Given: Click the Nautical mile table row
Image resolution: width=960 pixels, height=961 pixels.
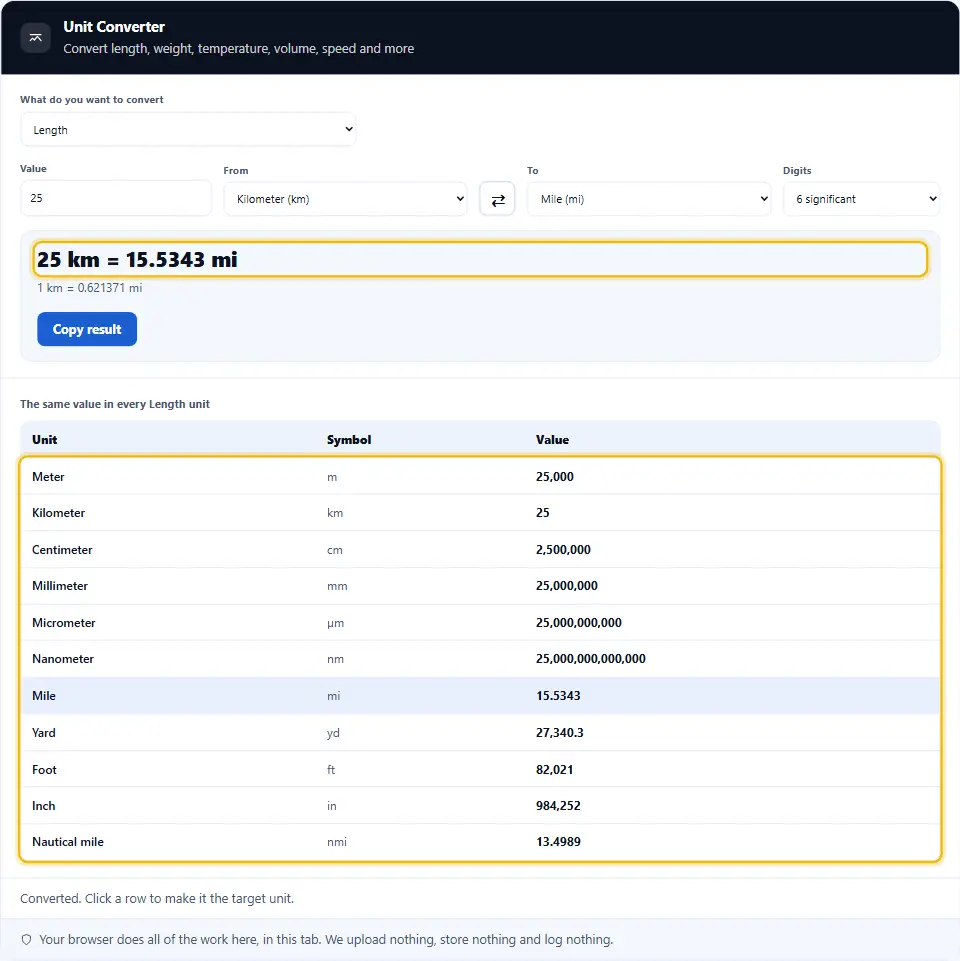Looking at the screenshot, I should 480,841.
